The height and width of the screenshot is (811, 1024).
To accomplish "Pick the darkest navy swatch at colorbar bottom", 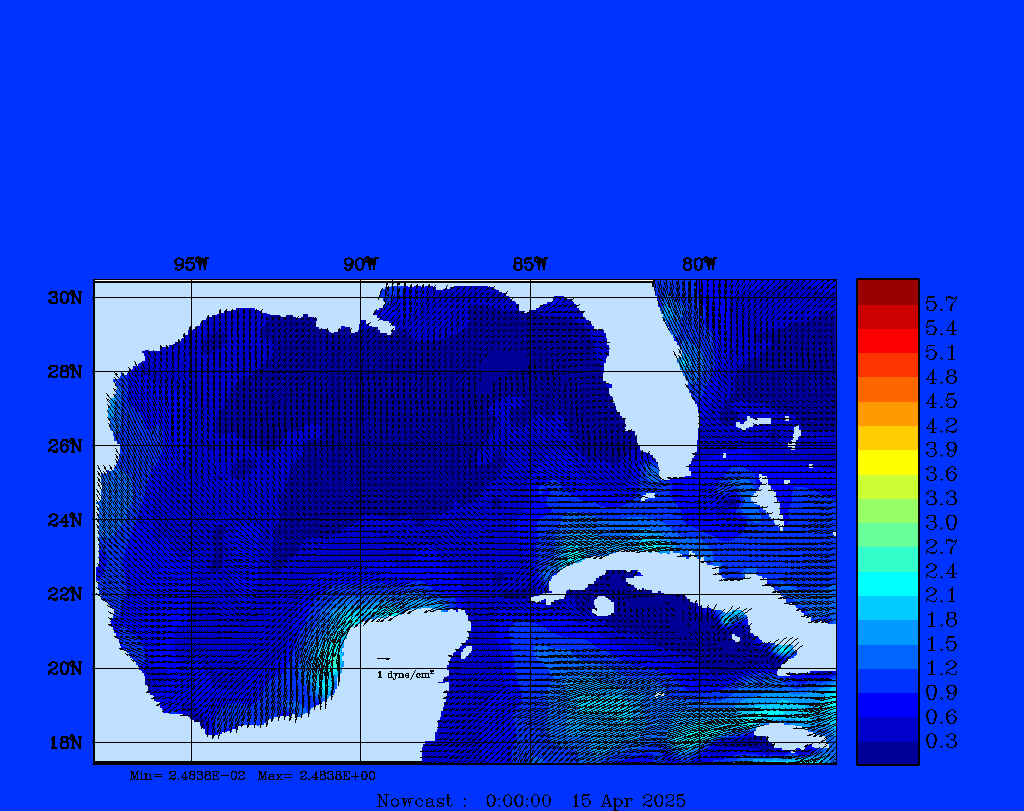I will coord(887,753).
